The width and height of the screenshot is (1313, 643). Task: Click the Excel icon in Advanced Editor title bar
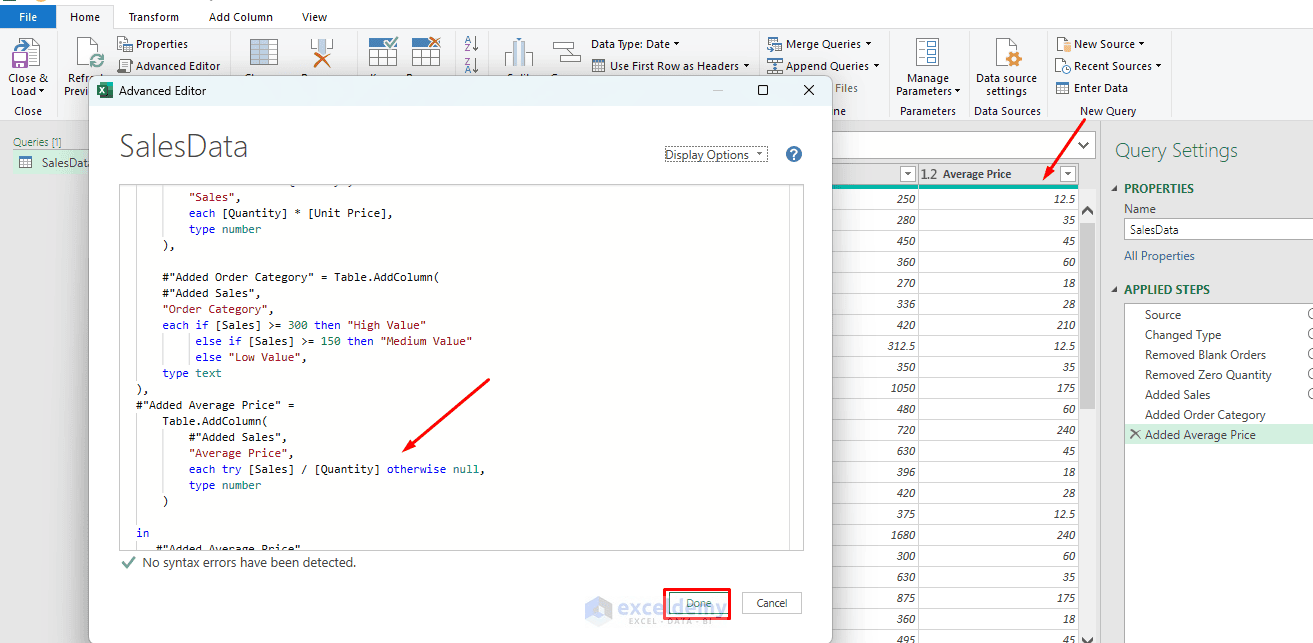point(104,90)
